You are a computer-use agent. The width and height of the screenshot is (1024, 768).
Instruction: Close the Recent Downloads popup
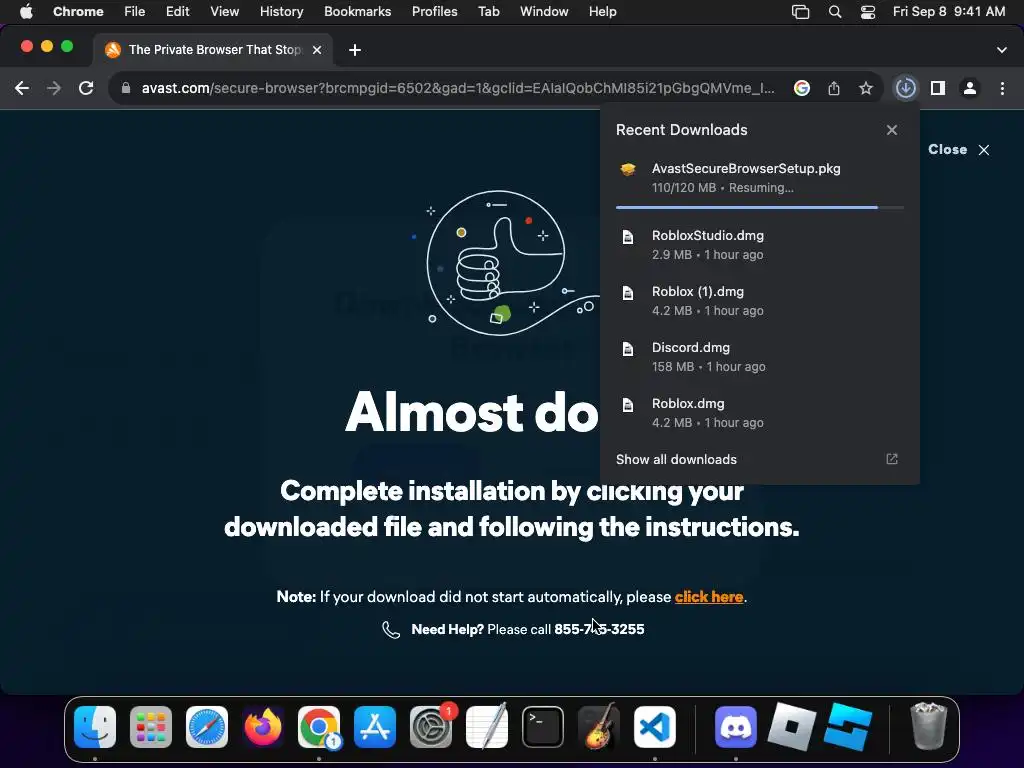[x=892, y=130]
